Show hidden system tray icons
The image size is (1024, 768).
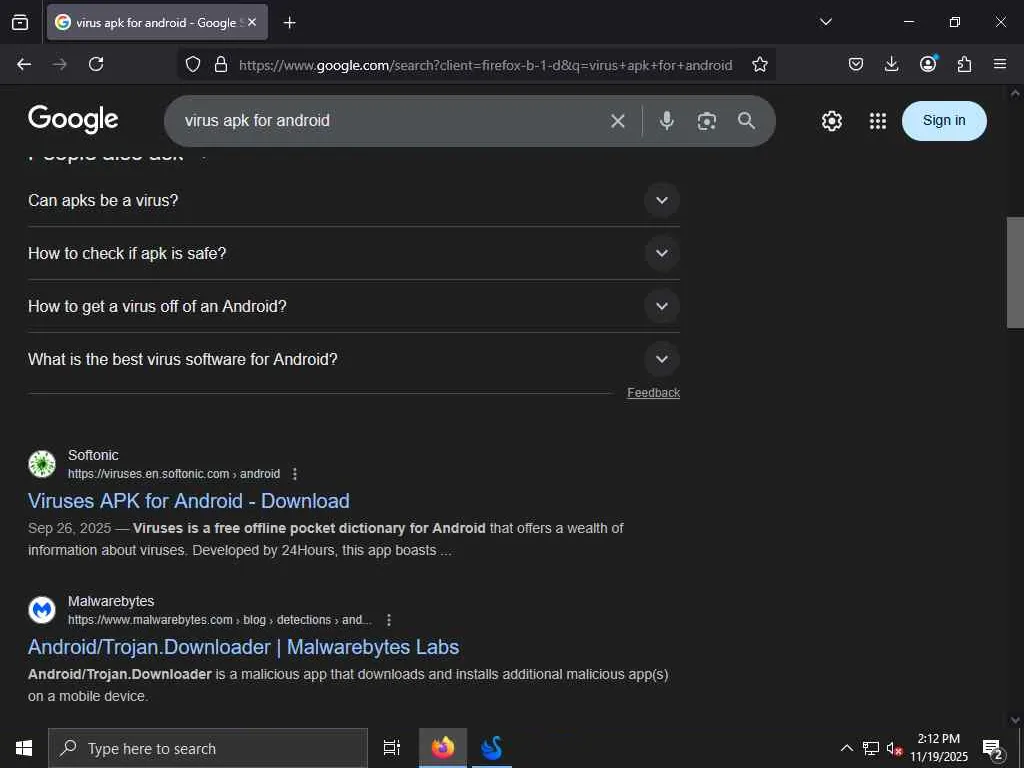click(x=846, y=748)
